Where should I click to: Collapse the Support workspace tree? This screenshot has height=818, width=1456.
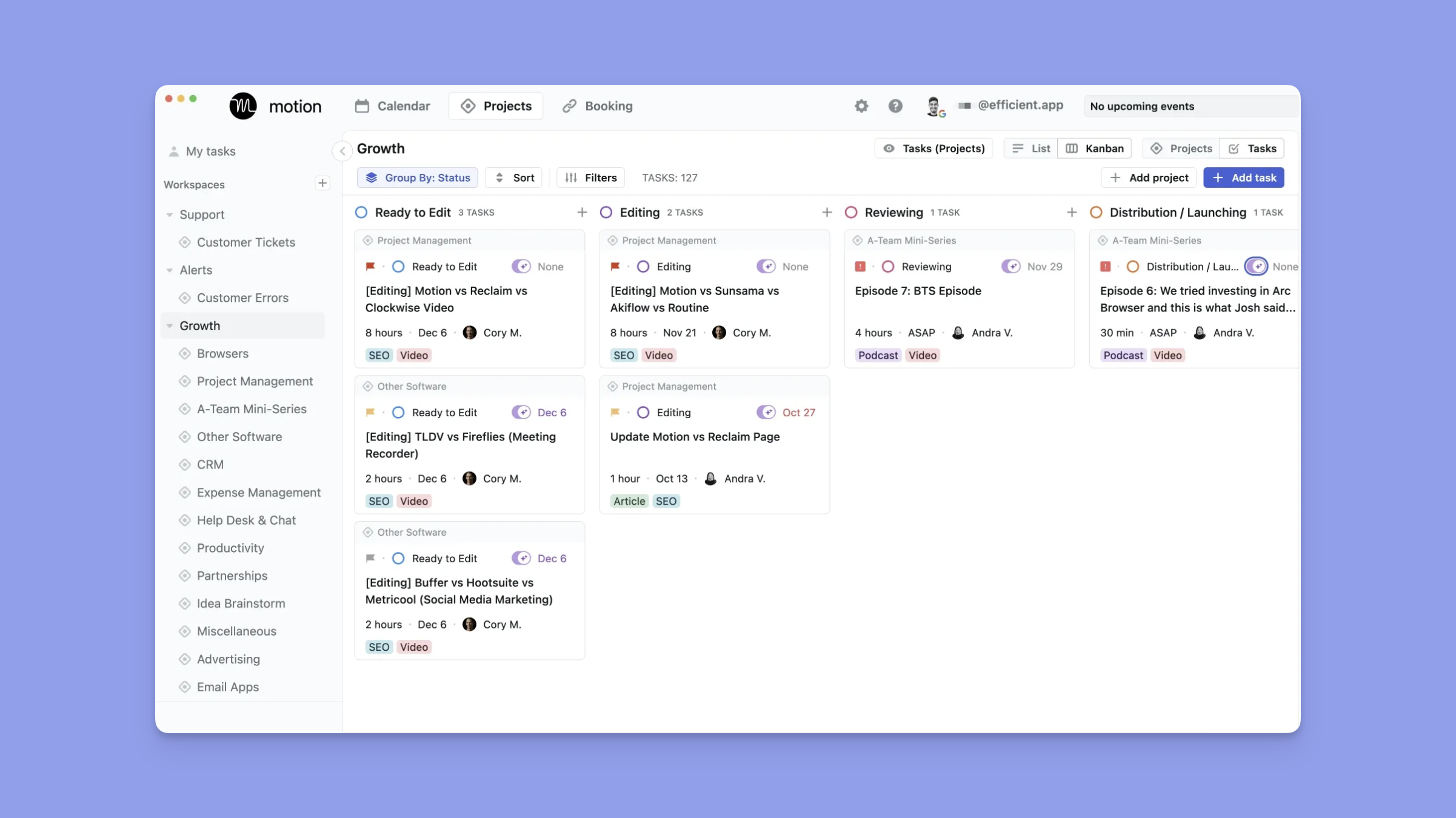[170, 214]
